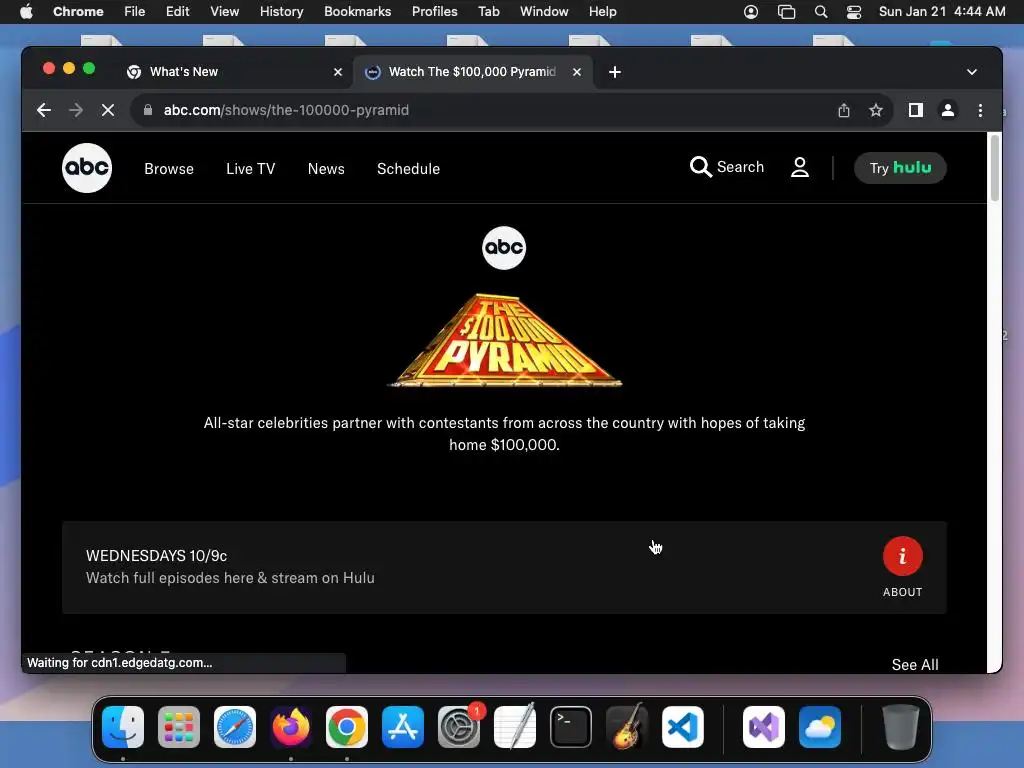Open the History menu

point(281,11)
